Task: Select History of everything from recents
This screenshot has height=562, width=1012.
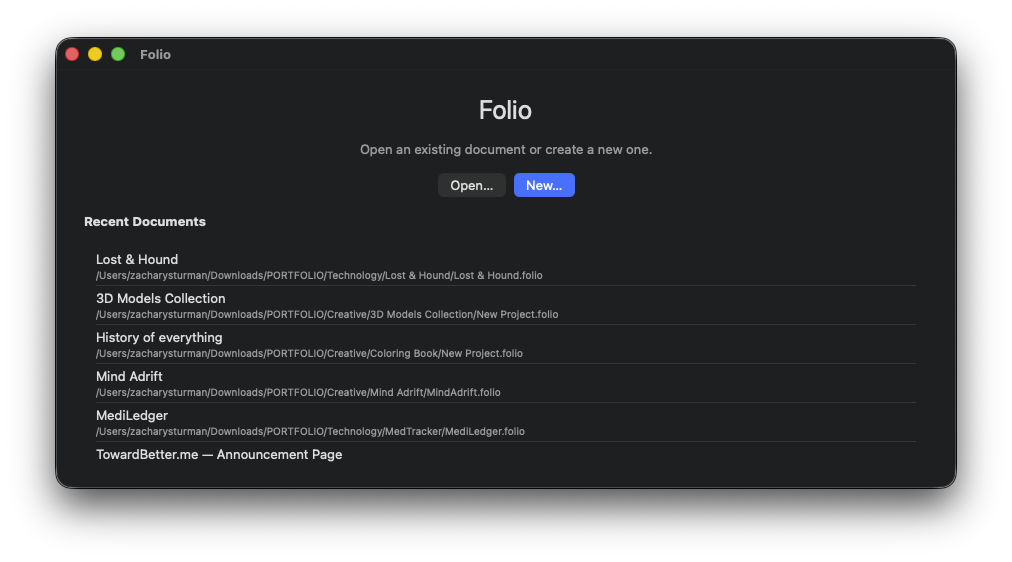Action: (x=159, y=337)
